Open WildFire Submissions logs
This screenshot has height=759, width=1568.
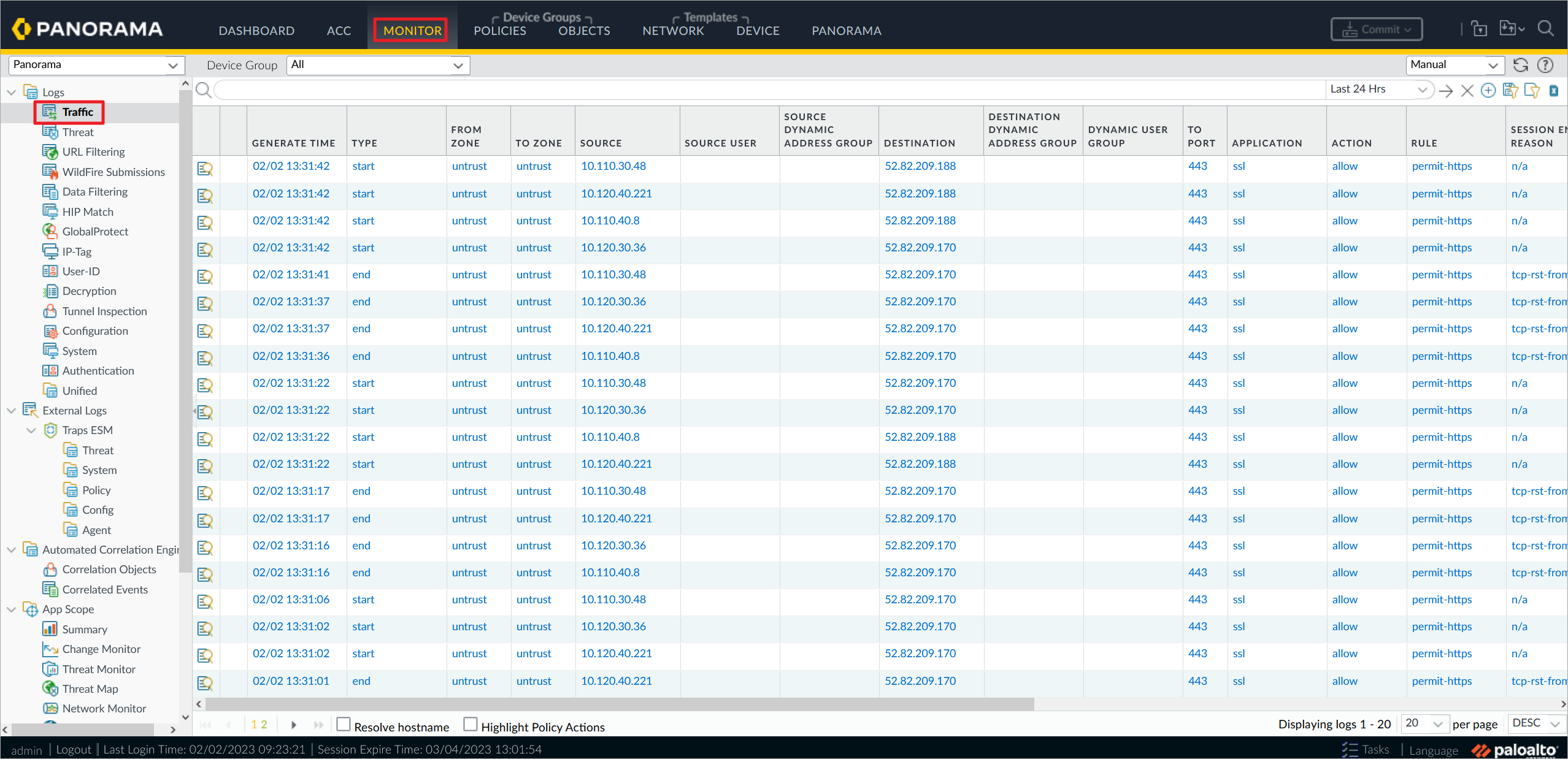[x=113, y=172]
